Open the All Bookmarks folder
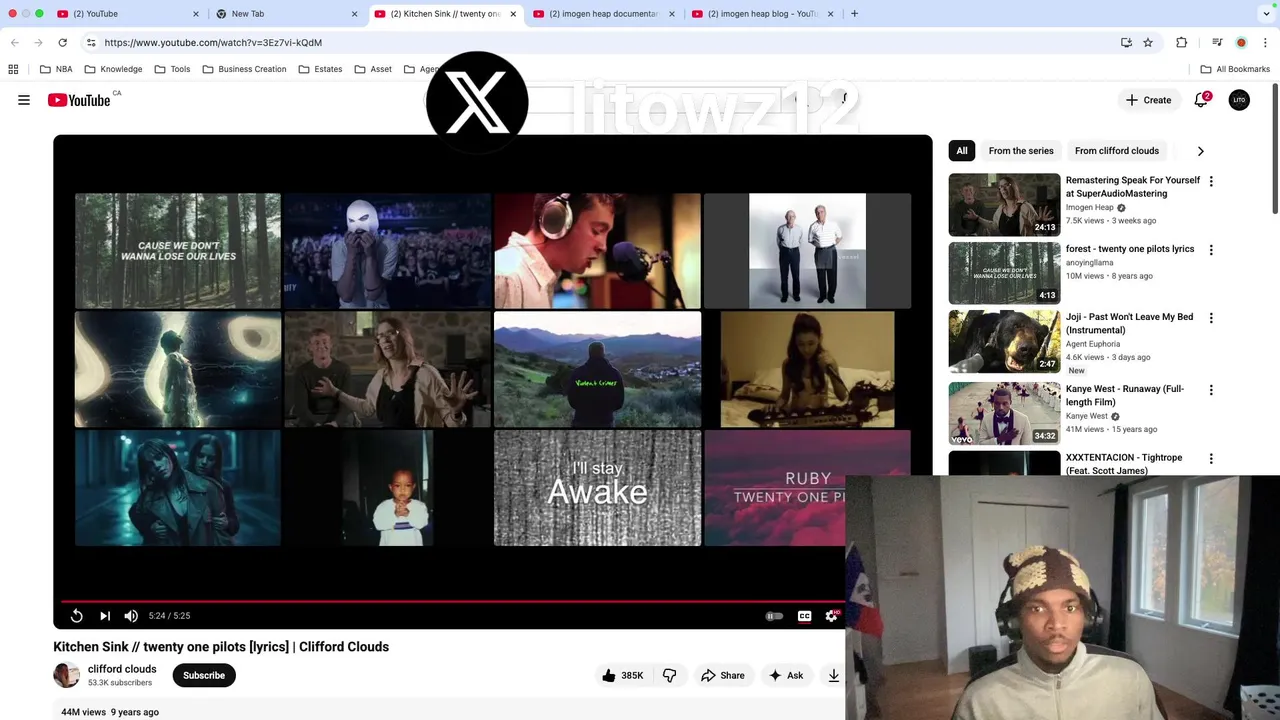1280x720 pixels. [1234, 69]
